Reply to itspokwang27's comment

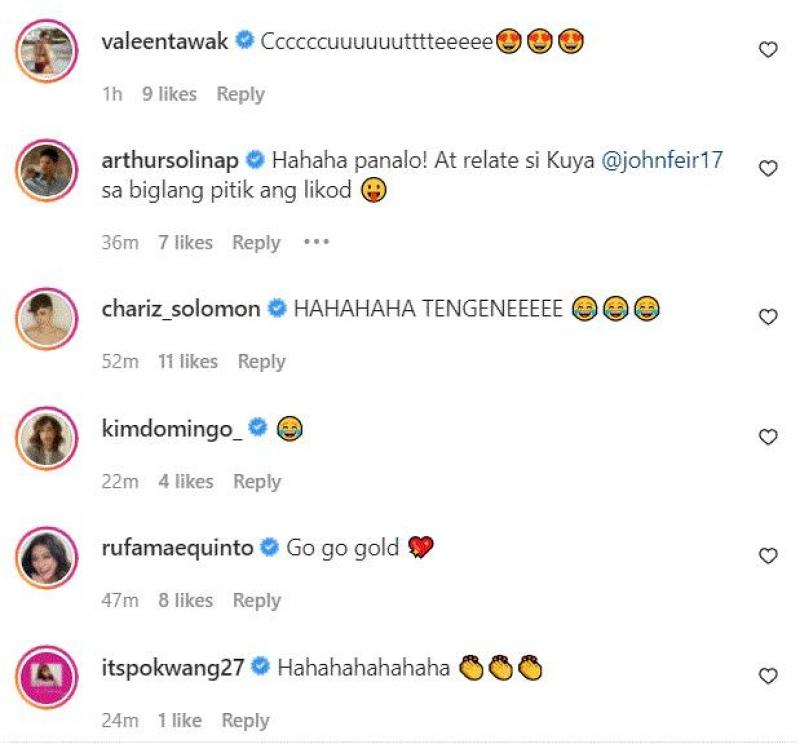(x=245, y=720)
